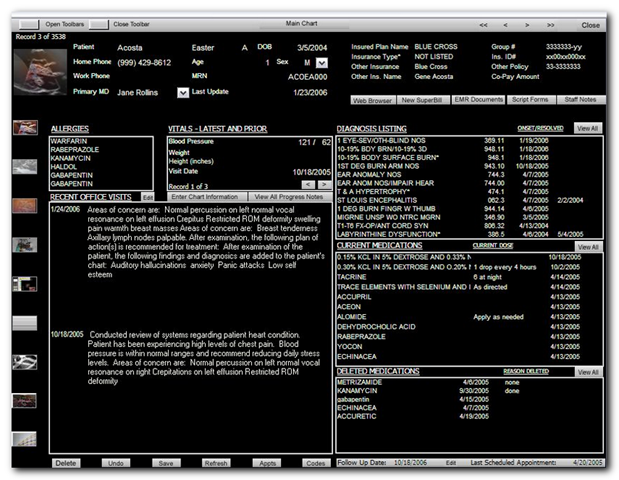This screenshot has width=619, height=480.
Task: Click View All for Diagnosis Listing
Action: pos(588,128)
